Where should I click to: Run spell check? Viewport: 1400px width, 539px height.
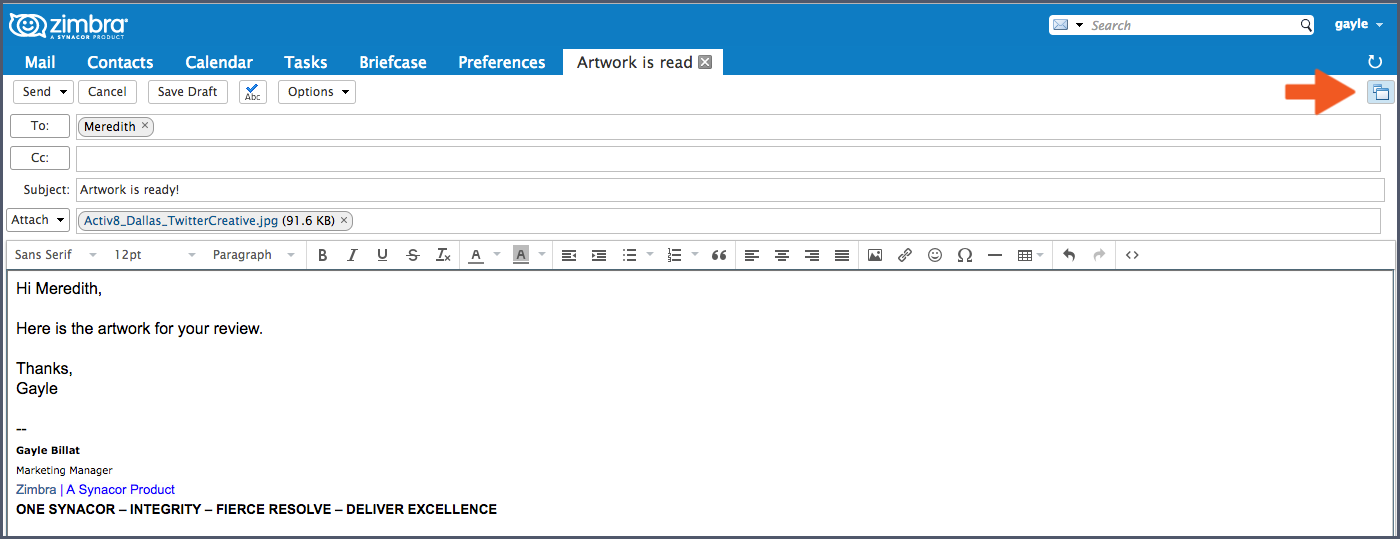[253, 92]
